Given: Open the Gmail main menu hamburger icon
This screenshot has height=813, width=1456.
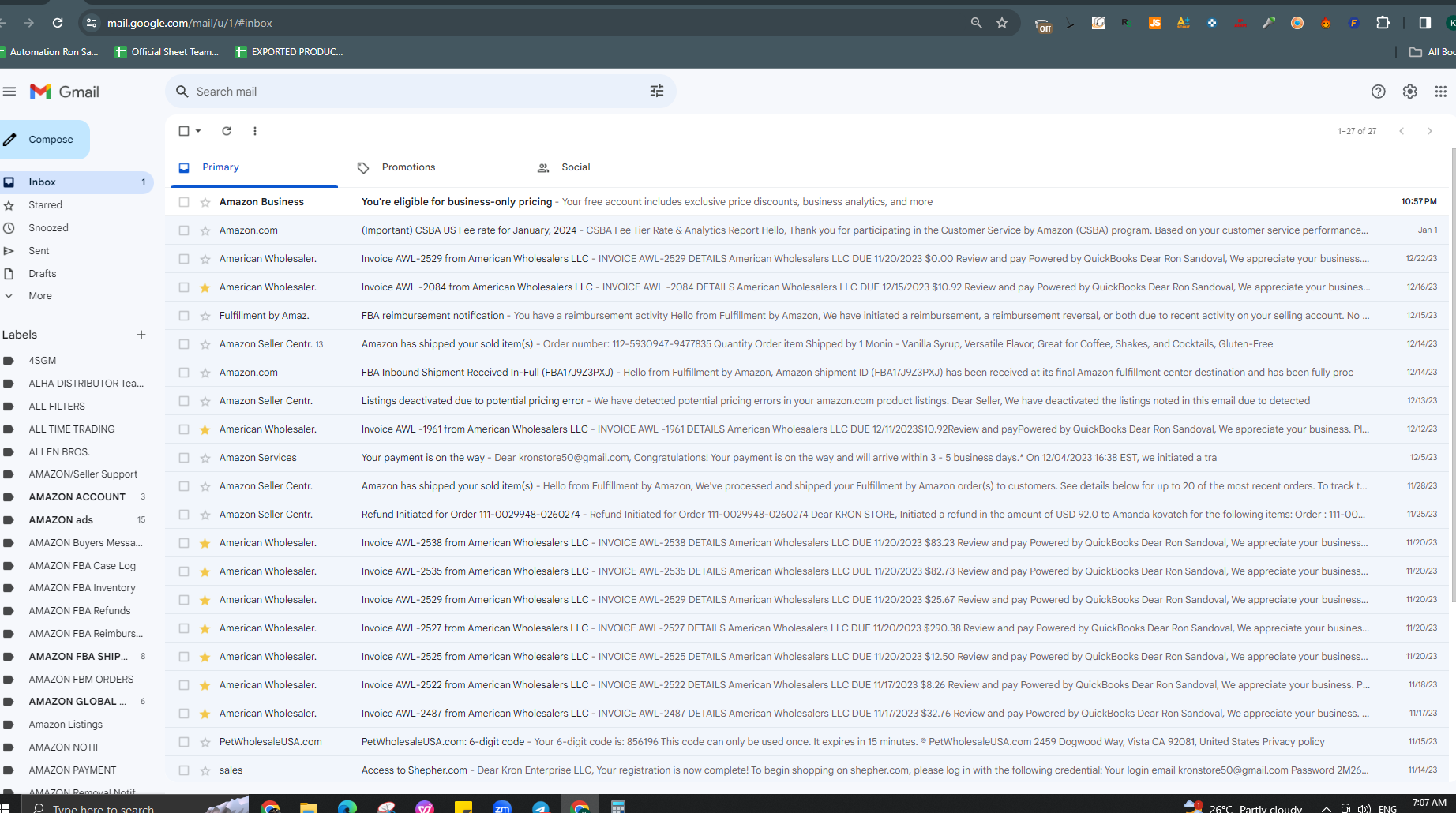Looking at the screenshot, I should [9, 92].
